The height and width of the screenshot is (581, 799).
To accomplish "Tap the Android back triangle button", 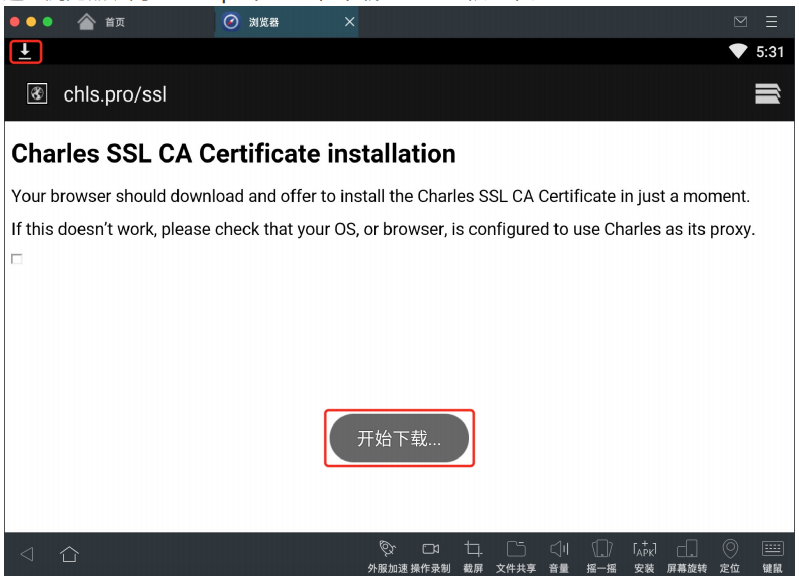I will [x=27, y=554].
